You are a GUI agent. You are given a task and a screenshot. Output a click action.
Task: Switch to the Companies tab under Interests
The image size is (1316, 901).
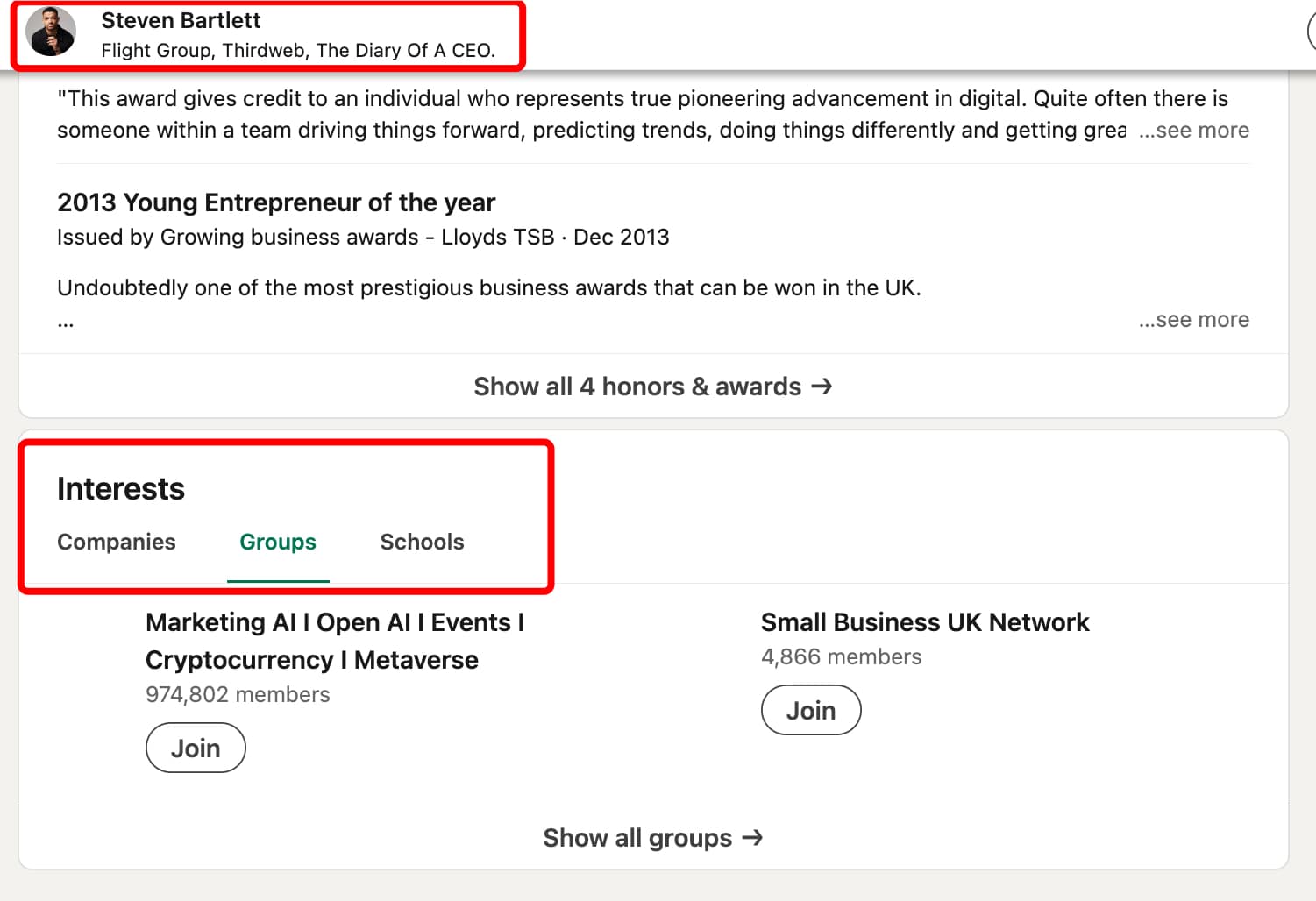pyautogui.click(x=116, y=542)
